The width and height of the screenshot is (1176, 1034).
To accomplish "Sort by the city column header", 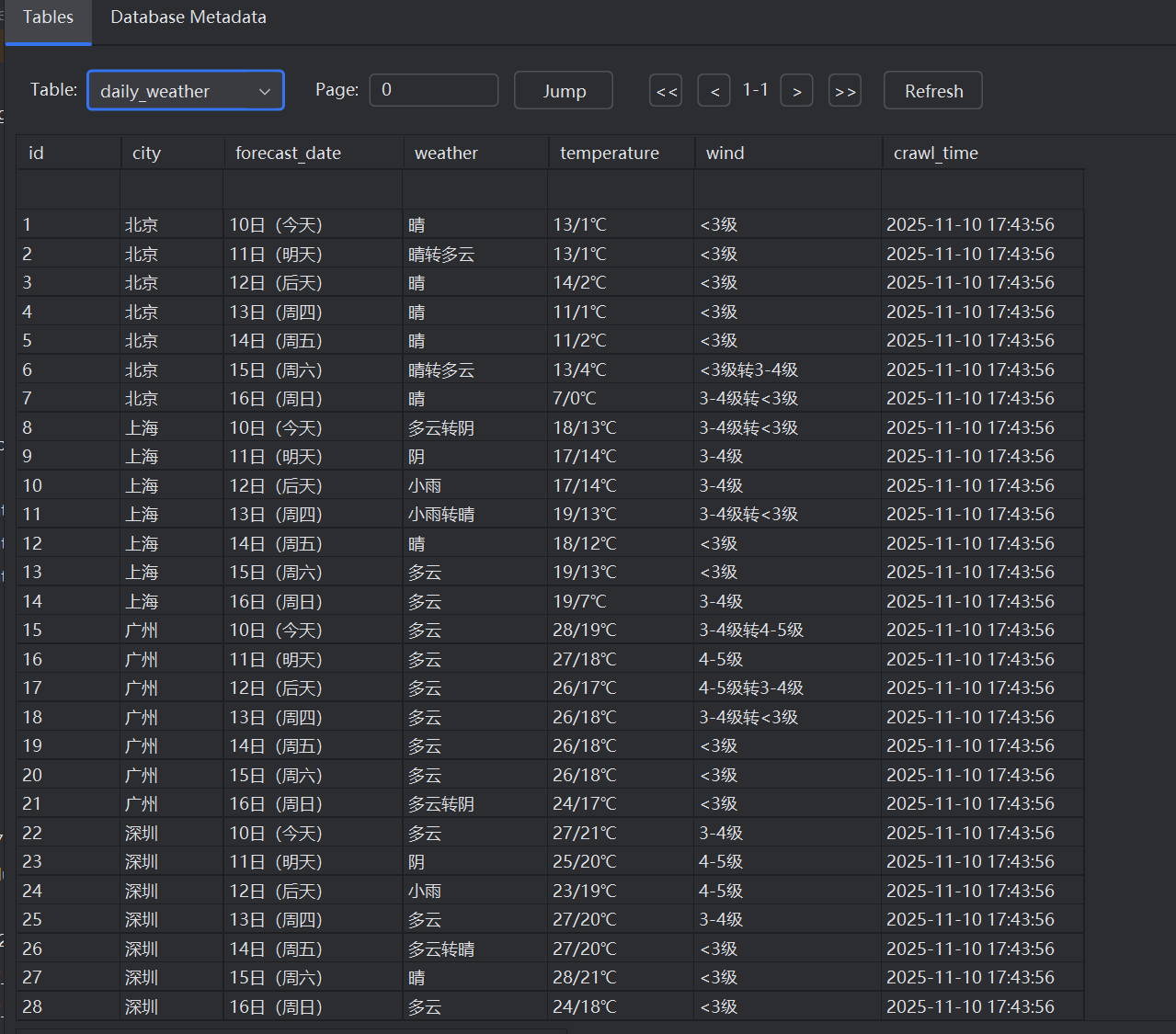I will 172,153.
